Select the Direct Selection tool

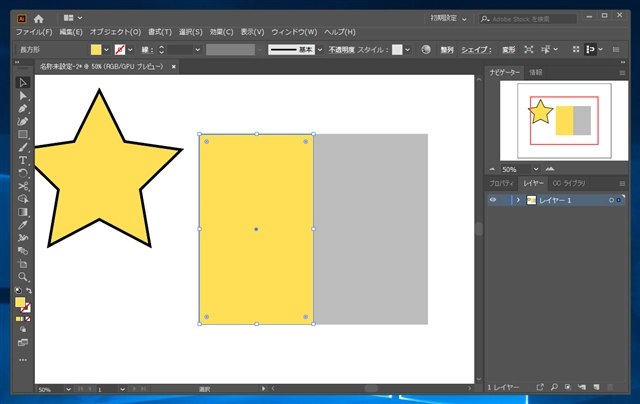click(23, 95)
